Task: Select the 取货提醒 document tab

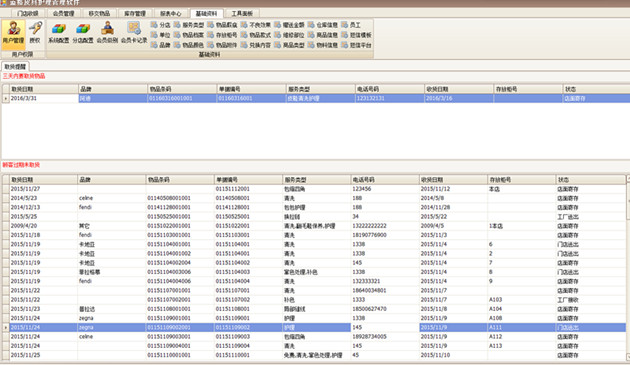Action: pos(15,66)
